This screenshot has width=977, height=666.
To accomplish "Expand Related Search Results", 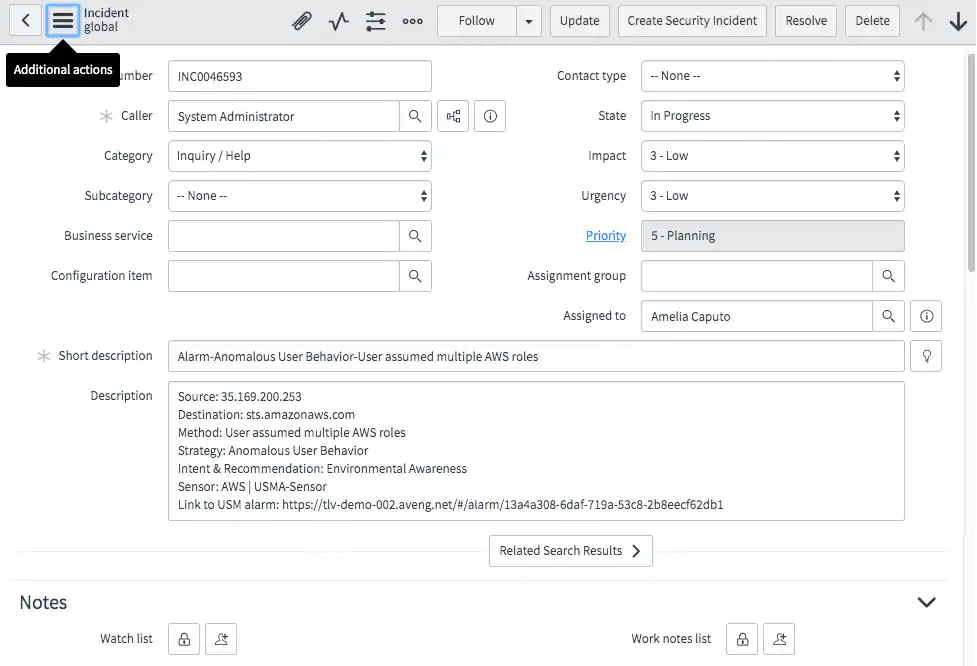I will pyautogui.click(x=571, y=551).
